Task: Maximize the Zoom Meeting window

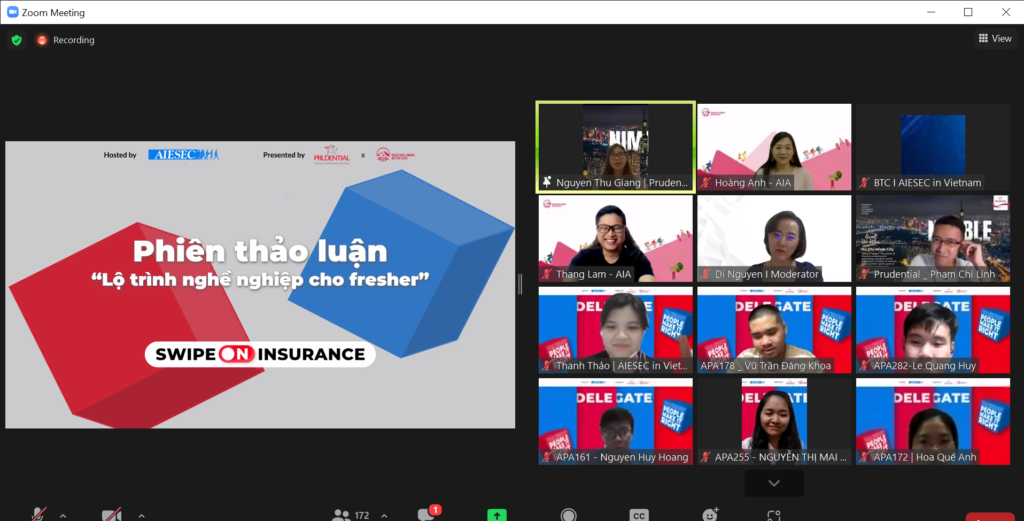Action: click(968, 12)
